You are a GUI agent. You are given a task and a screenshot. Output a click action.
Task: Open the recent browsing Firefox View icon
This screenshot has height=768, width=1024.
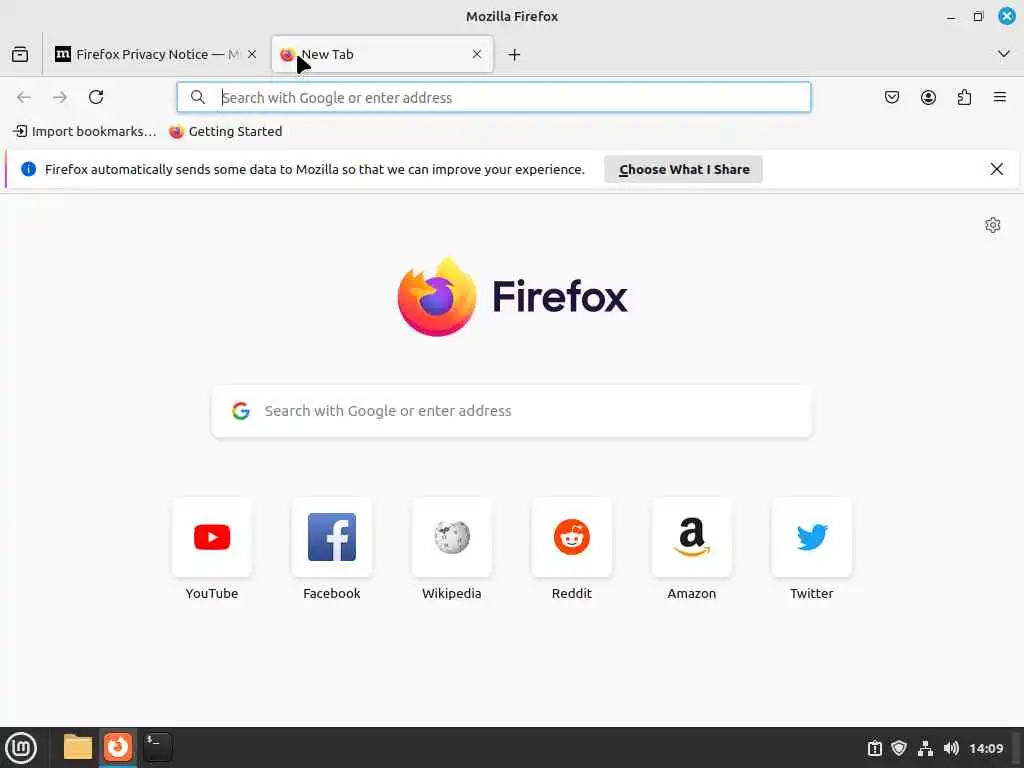click(20, 54)
